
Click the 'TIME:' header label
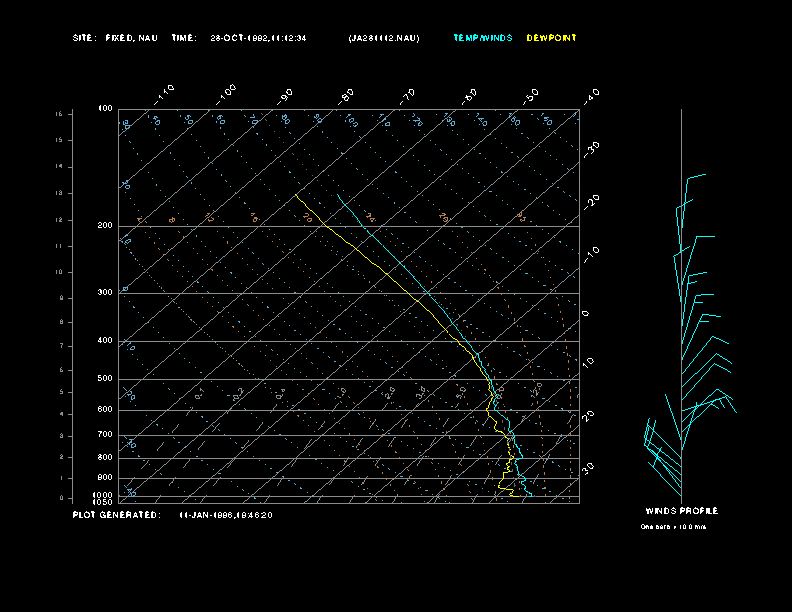pyautogui.click(x=184, y=38)
